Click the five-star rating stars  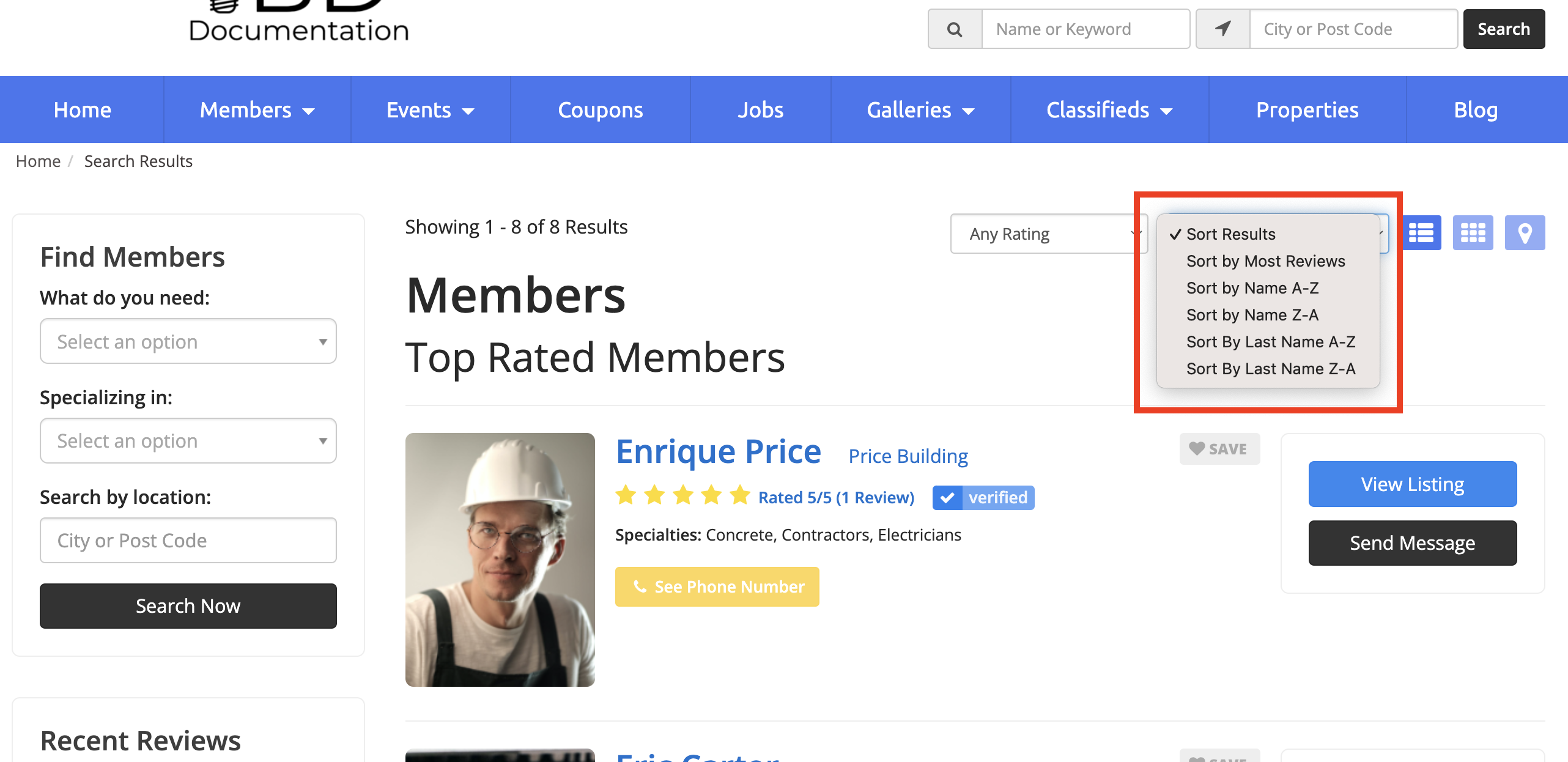pos(682,495)
